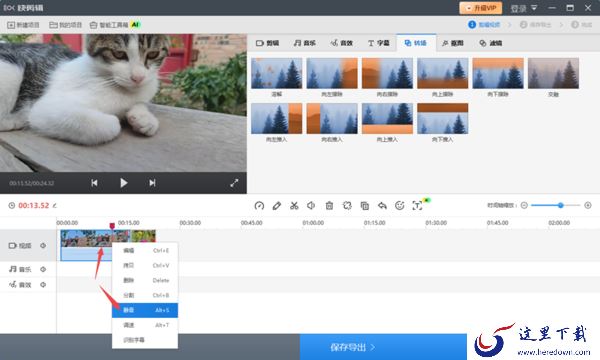
Task: Click the crop icon in timeline toolbar
Action: click(x=347, y=206)
